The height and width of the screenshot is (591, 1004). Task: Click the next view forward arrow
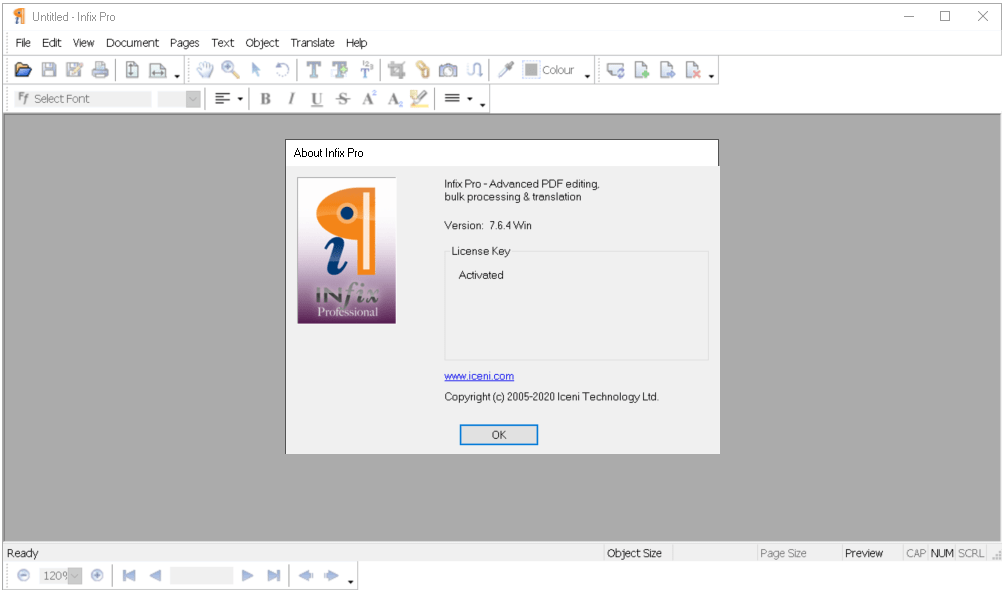tap(331, 576)
